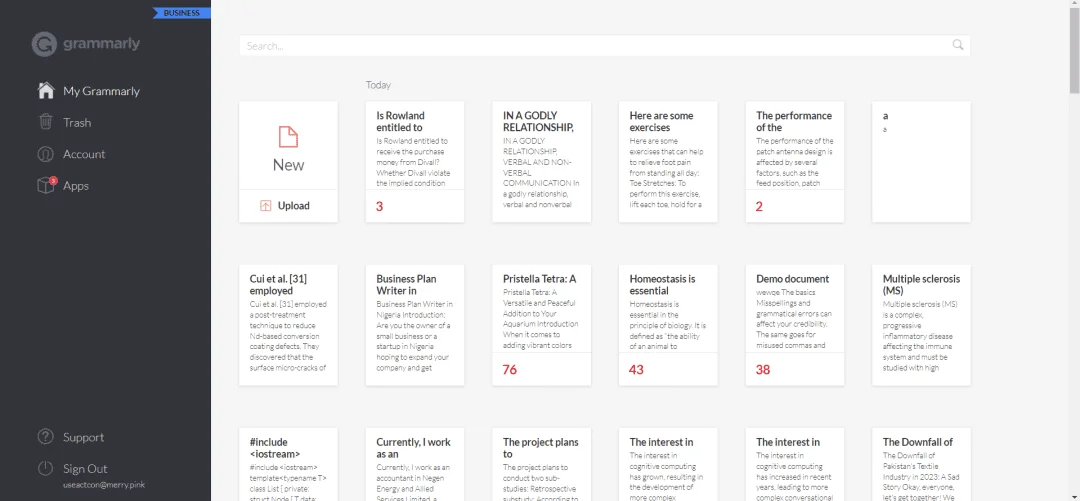Open "The project plans to" document
The height and width of the screenshot is (501, 1080).
pyautogui.click(x=541, y=464)
